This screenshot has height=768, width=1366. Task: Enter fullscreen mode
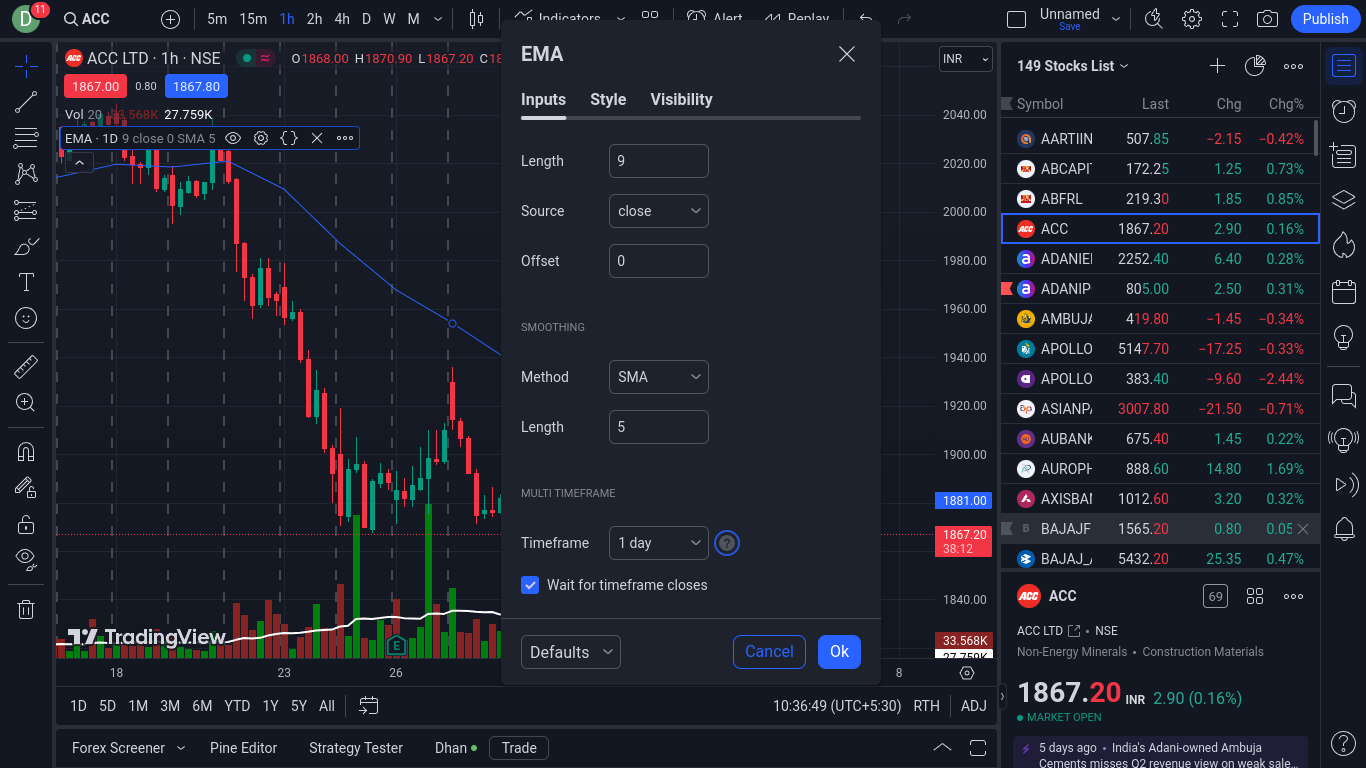pyautogui.click(x=1230, y=19)
